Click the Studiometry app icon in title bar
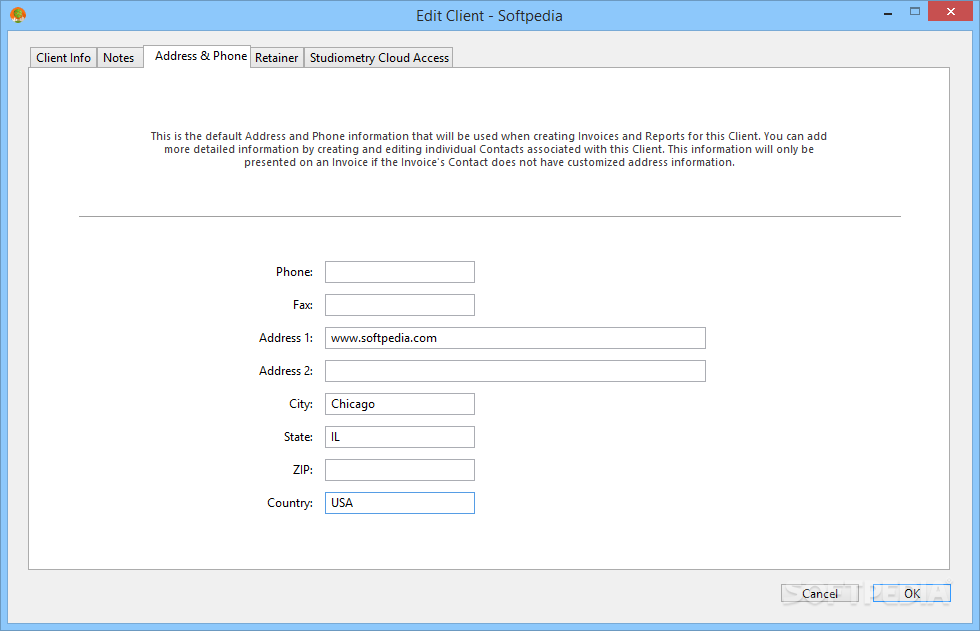The height and width of the screenshot is (631, 980). (x=18, y=14)
